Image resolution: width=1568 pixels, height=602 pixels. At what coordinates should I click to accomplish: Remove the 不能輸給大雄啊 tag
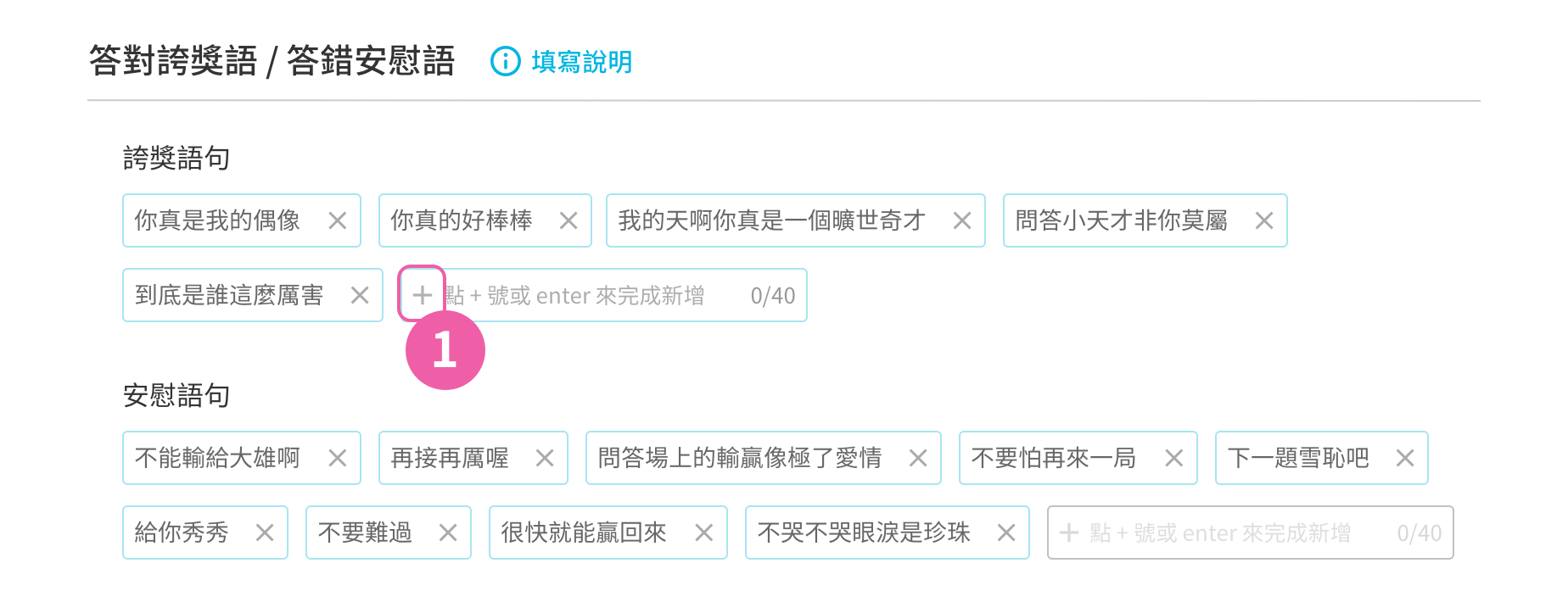338,459
